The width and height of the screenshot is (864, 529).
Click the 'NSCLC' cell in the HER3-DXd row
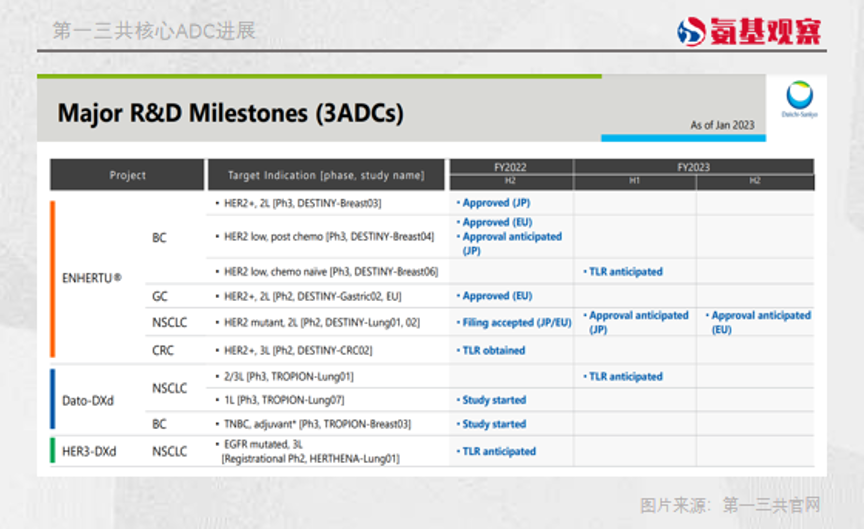(x=170, y=451)
